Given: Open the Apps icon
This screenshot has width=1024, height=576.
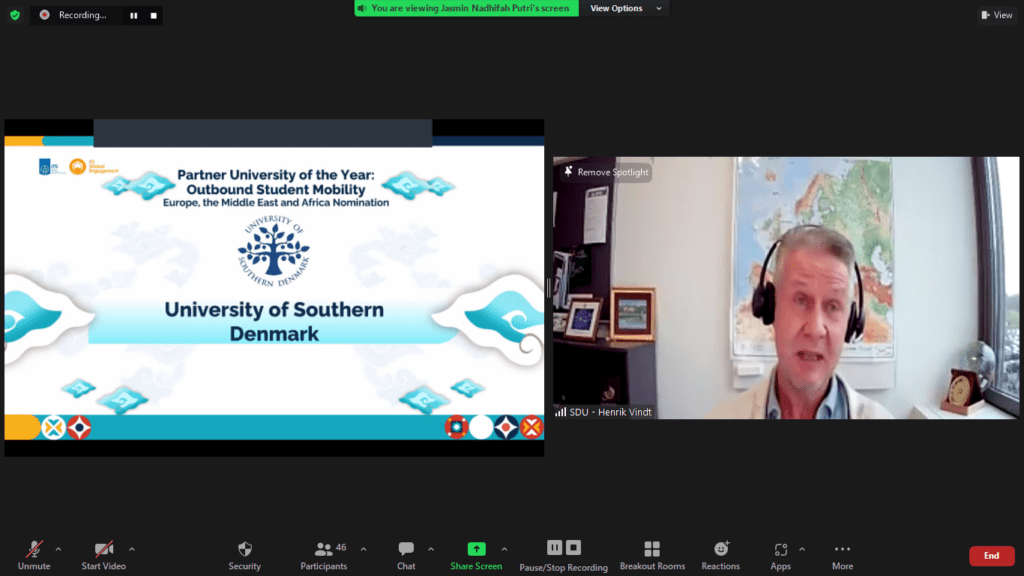Looking at the screenshot, I should (x=780, y=549).
